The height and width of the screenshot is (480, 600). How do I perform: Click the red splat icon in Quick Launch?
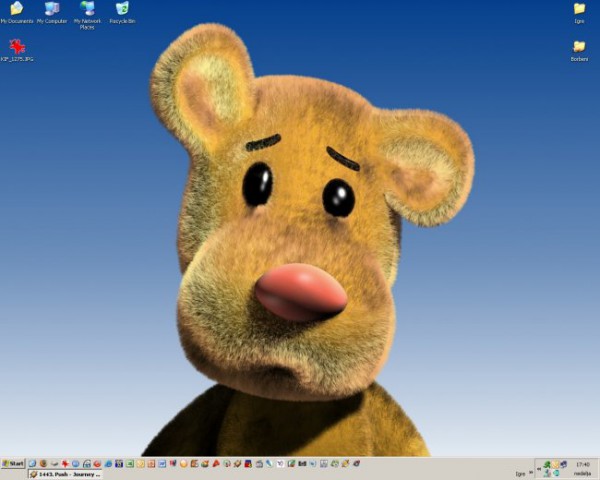65,464
